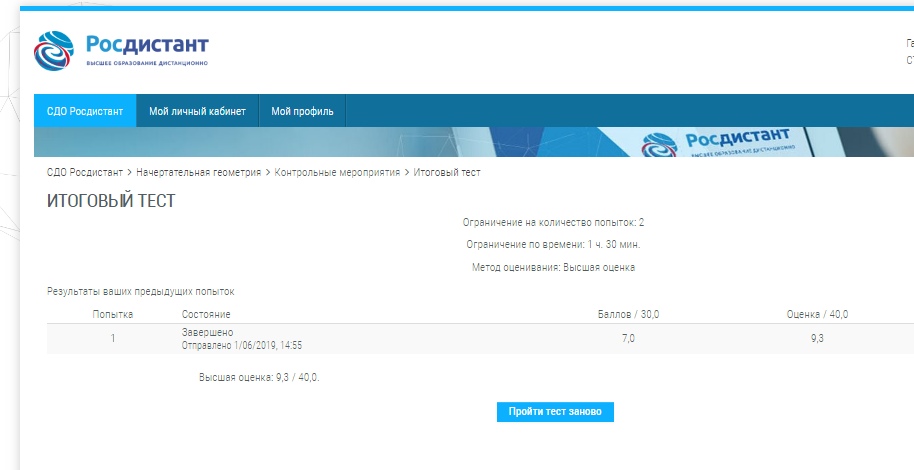Click the Состояние column header

click(206, 314)
